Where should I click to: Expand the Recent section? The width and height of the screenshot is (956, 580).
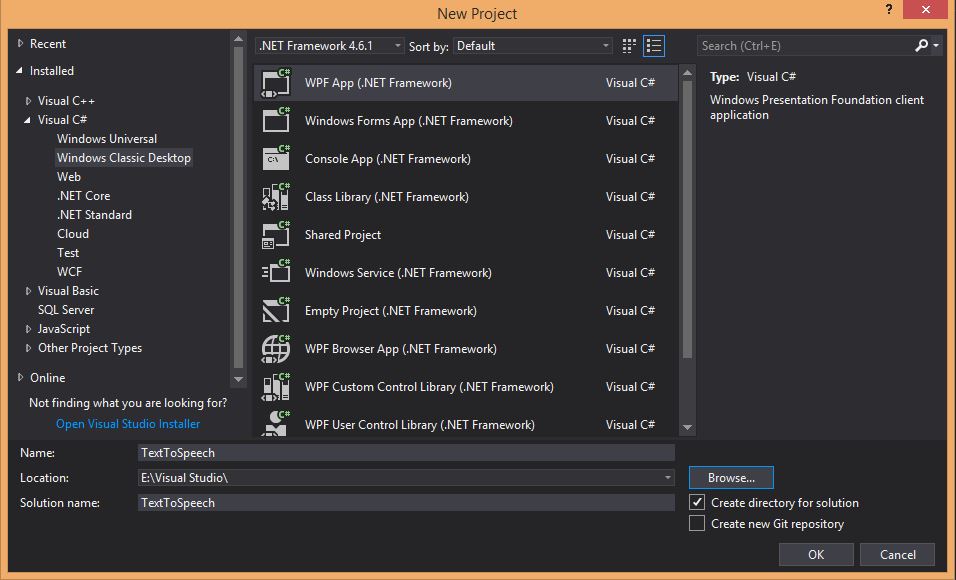(20, 43)
